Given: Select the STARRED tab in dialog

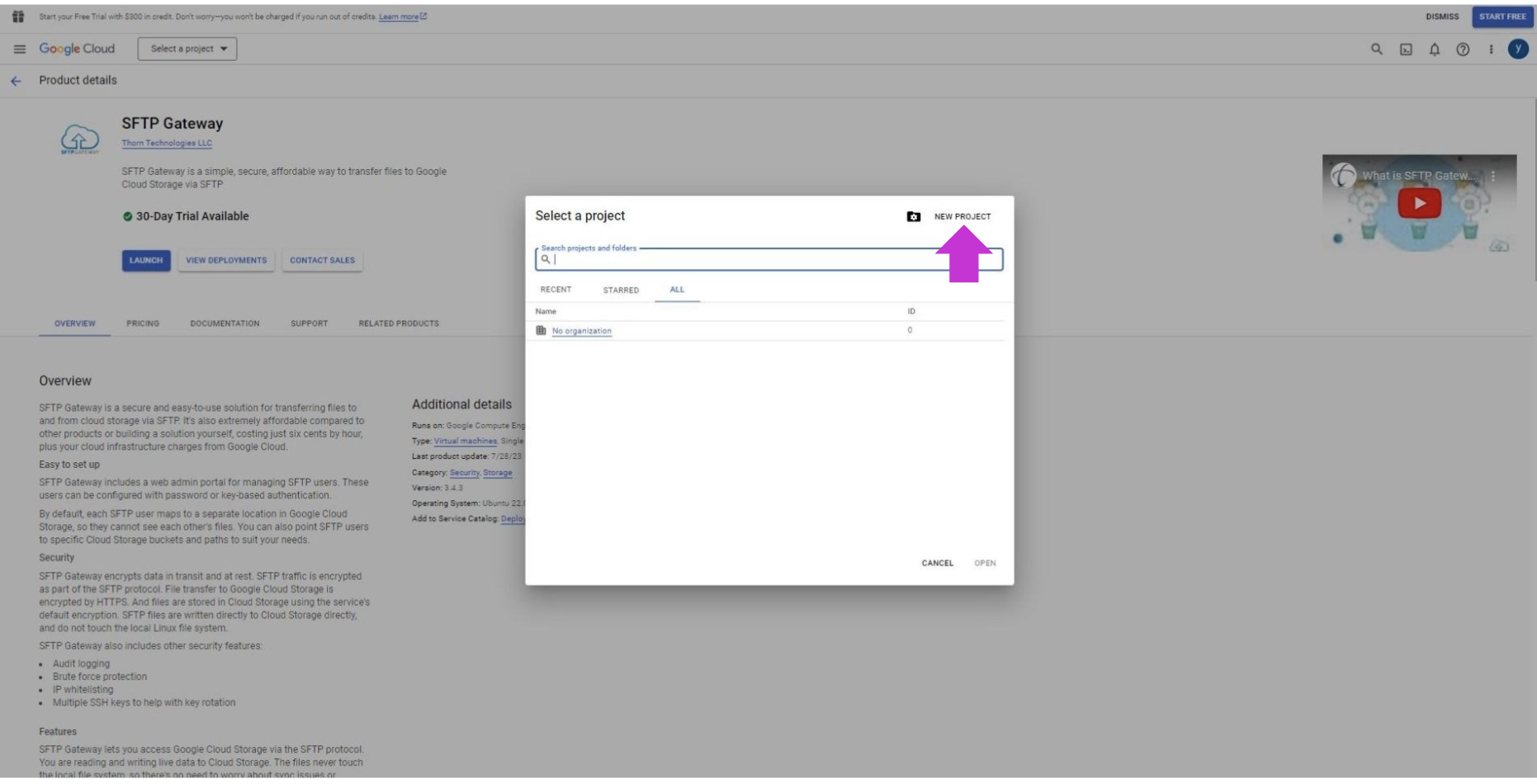Looking at the screenshot, I should click(x=621, y=290).
